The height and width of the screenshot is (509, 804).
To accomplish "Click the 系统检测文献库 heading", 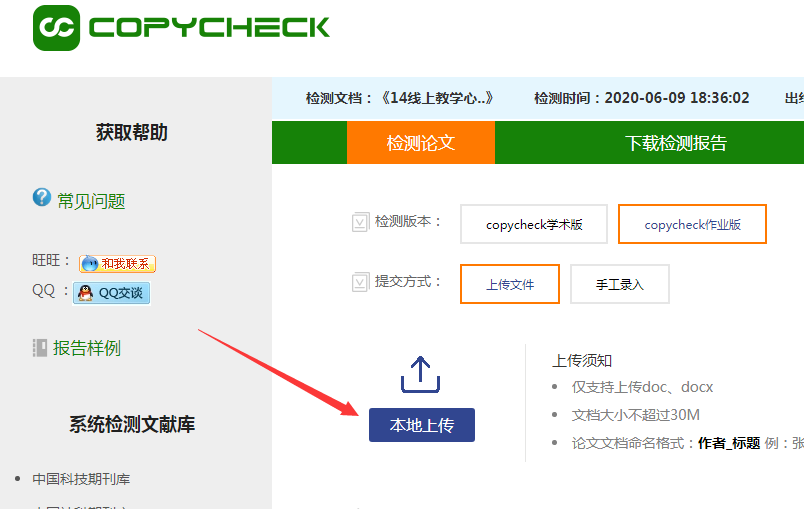I will coord(132,424).
